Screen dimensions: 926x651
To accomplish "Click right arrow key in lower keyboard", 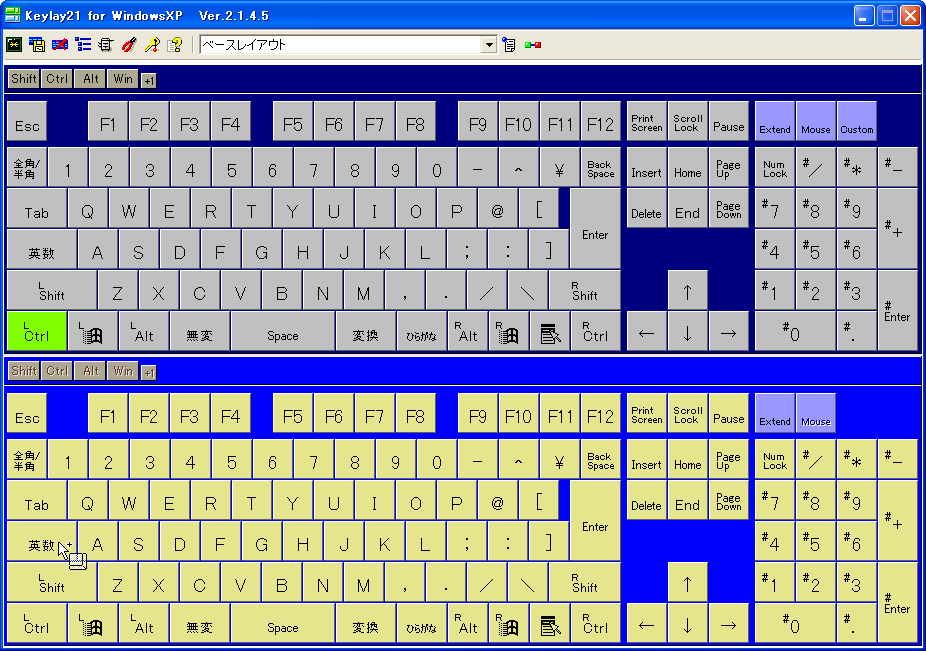I will pos(728,623).
